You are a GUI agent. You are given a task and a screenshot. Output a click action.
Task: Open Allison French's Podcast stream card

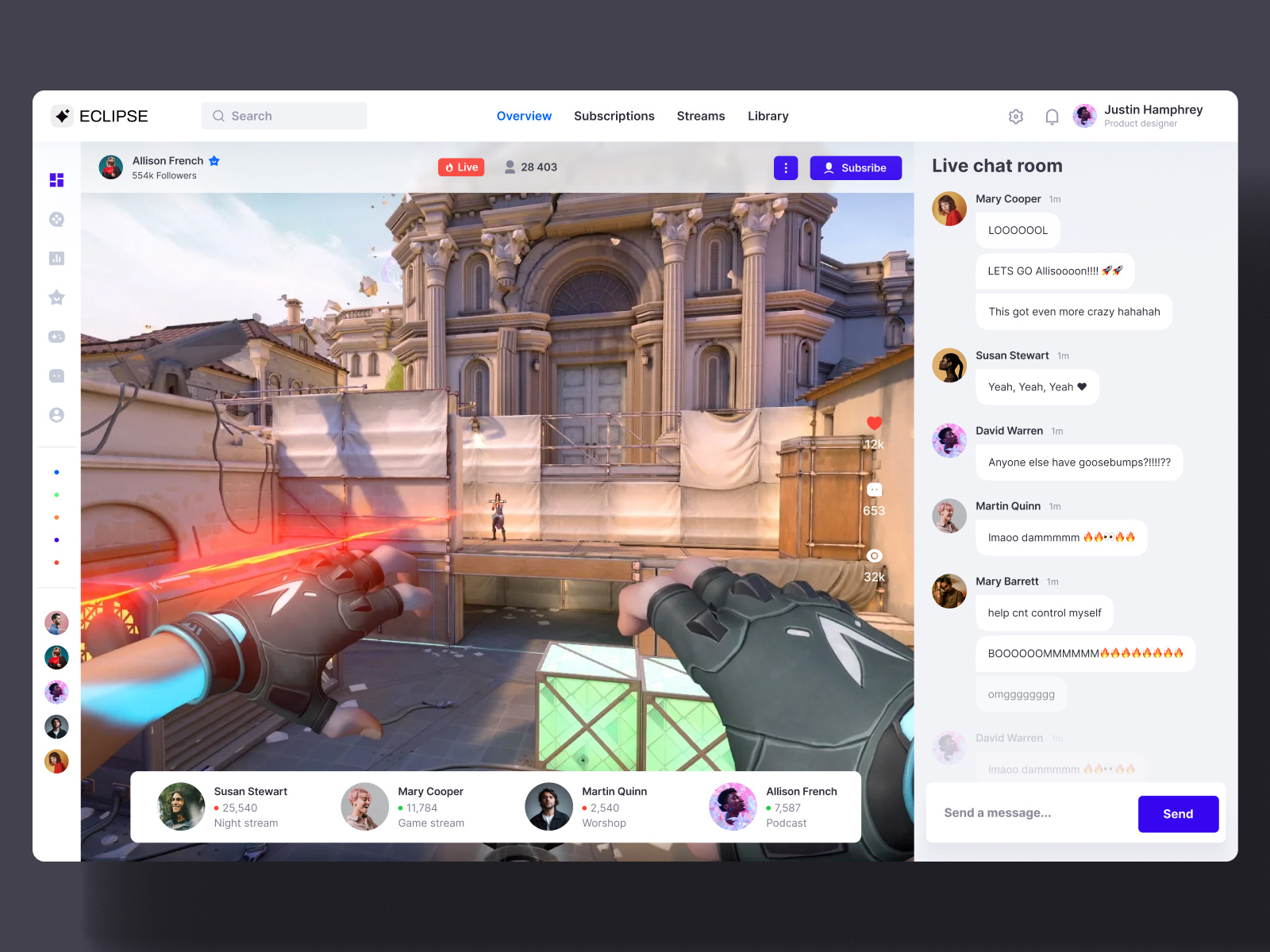(774, 807)
